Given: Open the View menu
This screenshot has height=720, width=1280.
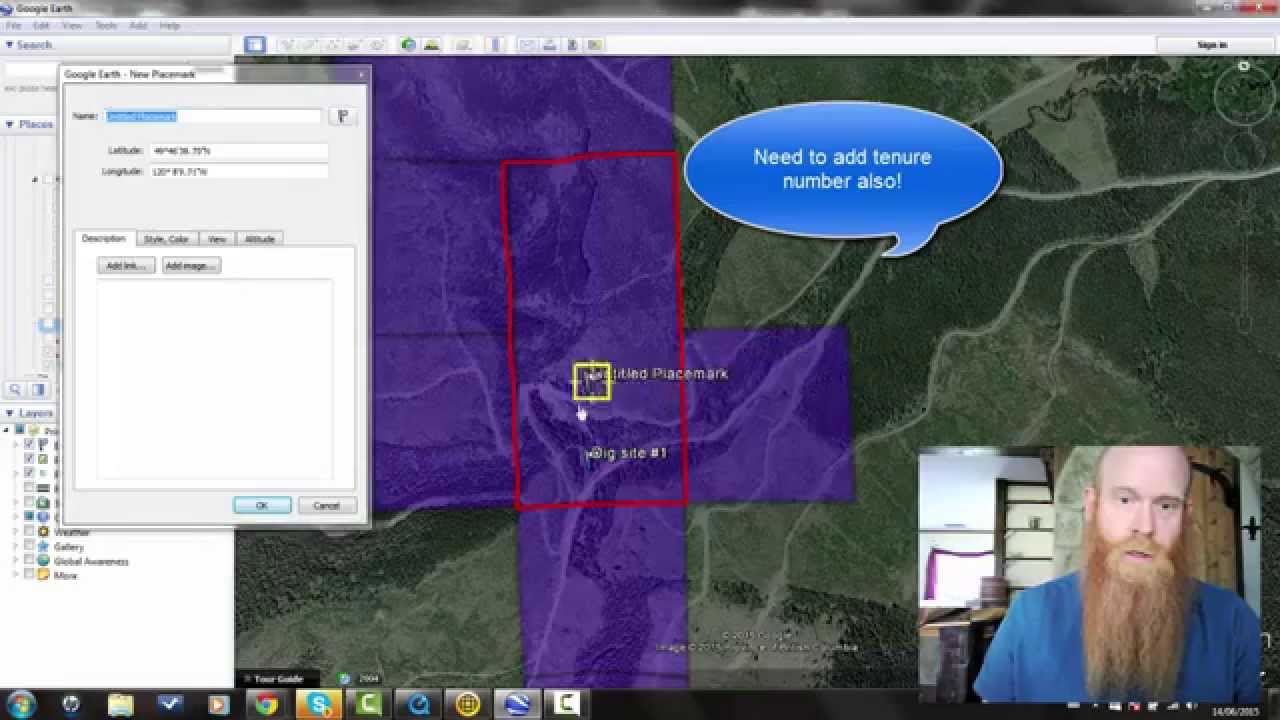Looking at the screenshot, I should 73,25.
